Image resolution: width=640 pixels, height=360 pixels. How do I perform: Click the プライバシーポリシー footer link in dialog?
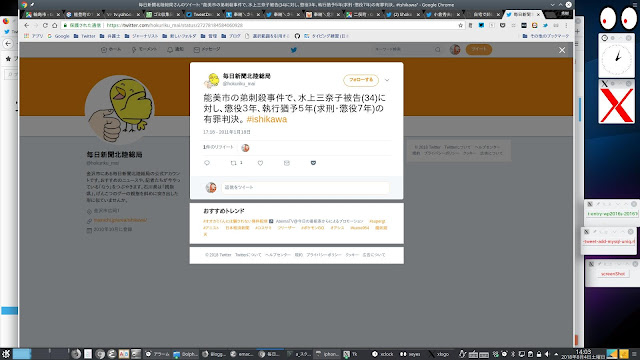324,255
